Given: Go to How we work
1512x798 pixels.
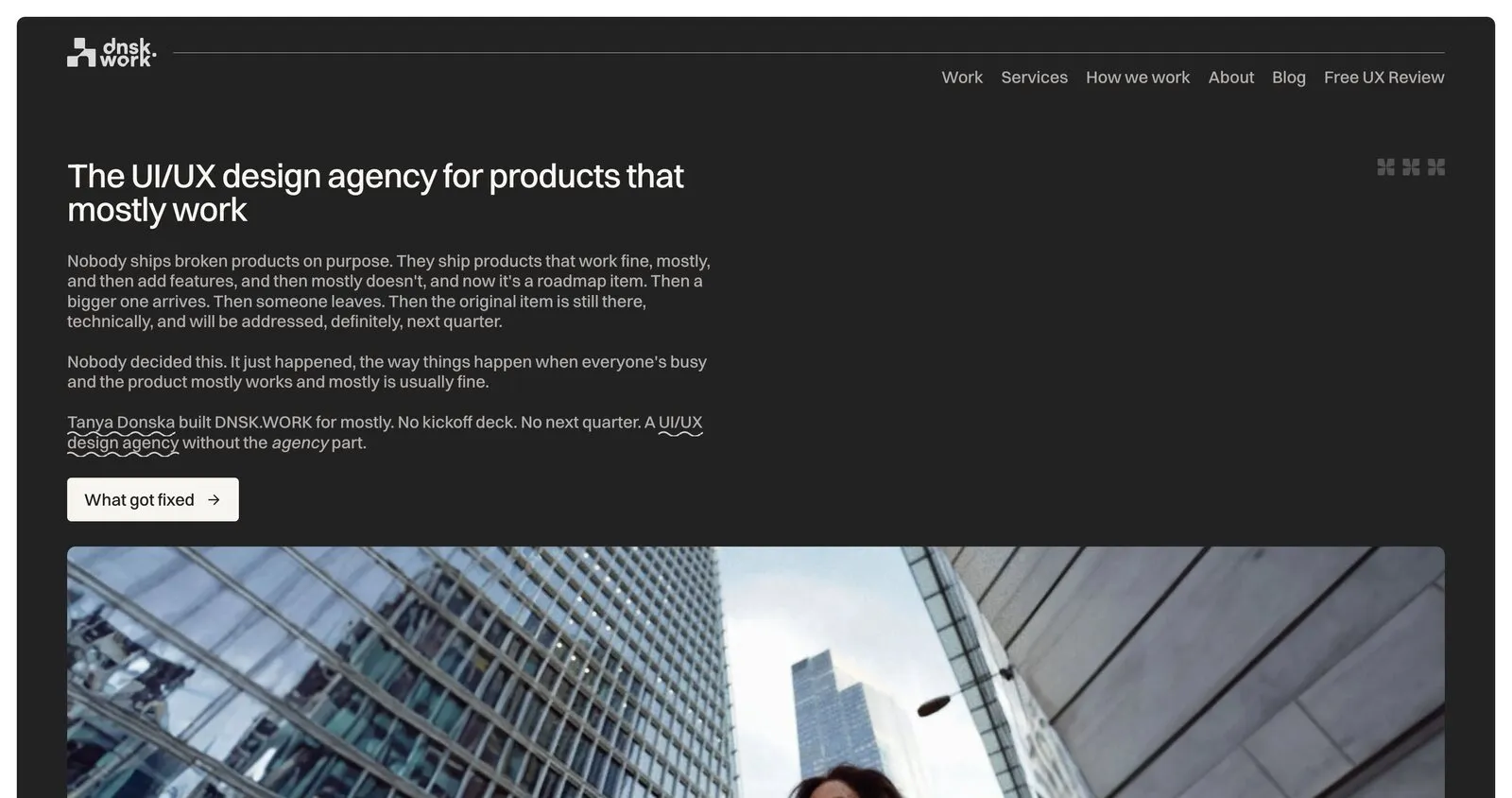Looking at the screenshot, I should point(1138,78).
